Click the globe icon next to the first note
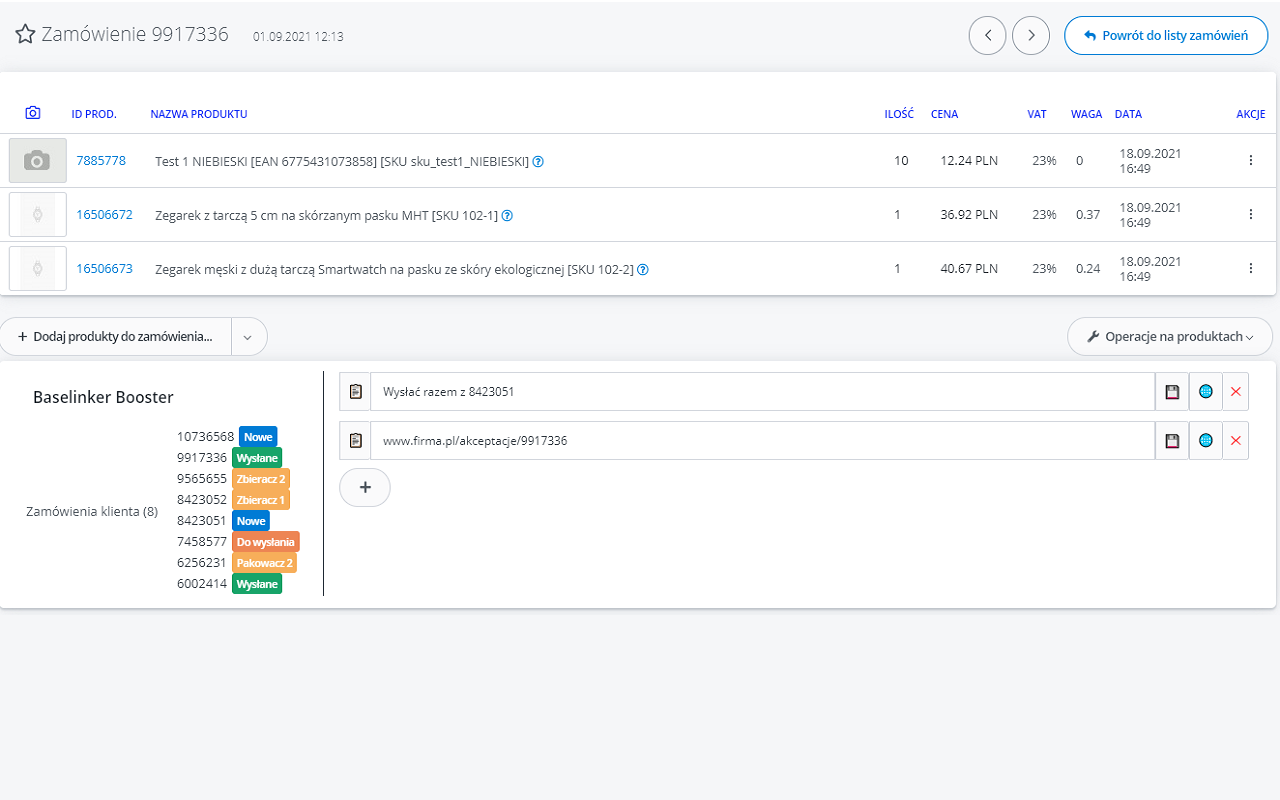The width and height of the screenshot is (1280, 800). [x=1205, y=391]
